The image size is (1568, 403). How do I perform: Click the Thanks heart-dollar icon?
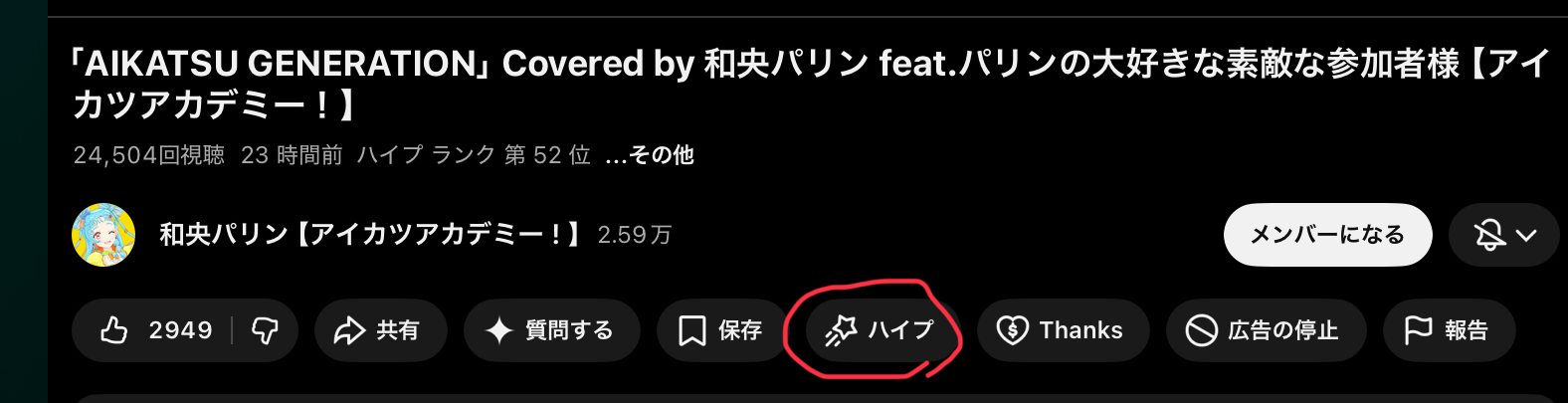point(1012,330)
